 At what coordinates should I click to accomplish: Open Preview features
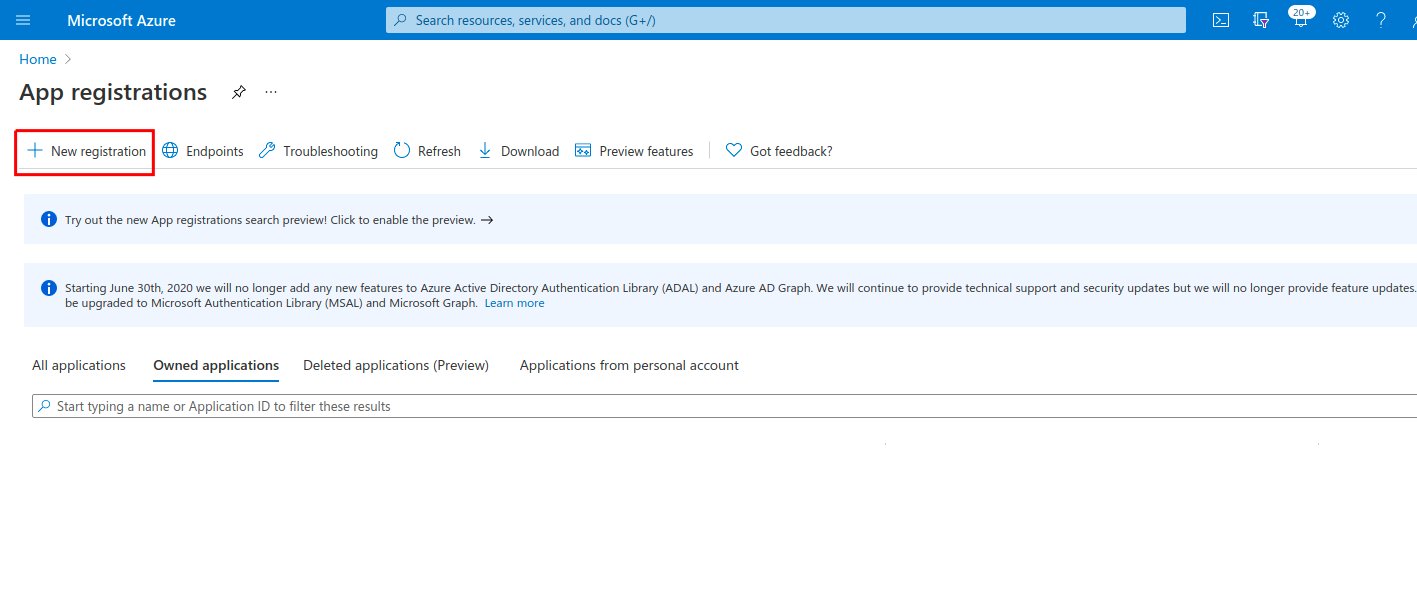(x=634, y=151)
